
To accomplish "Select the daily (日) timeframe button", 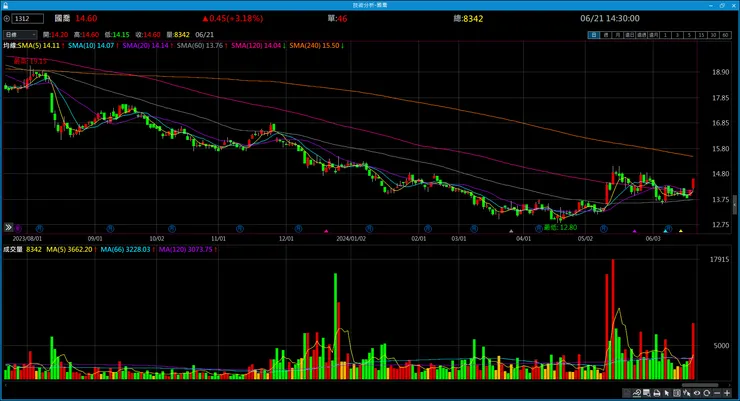I will click(x=594, y=35).
